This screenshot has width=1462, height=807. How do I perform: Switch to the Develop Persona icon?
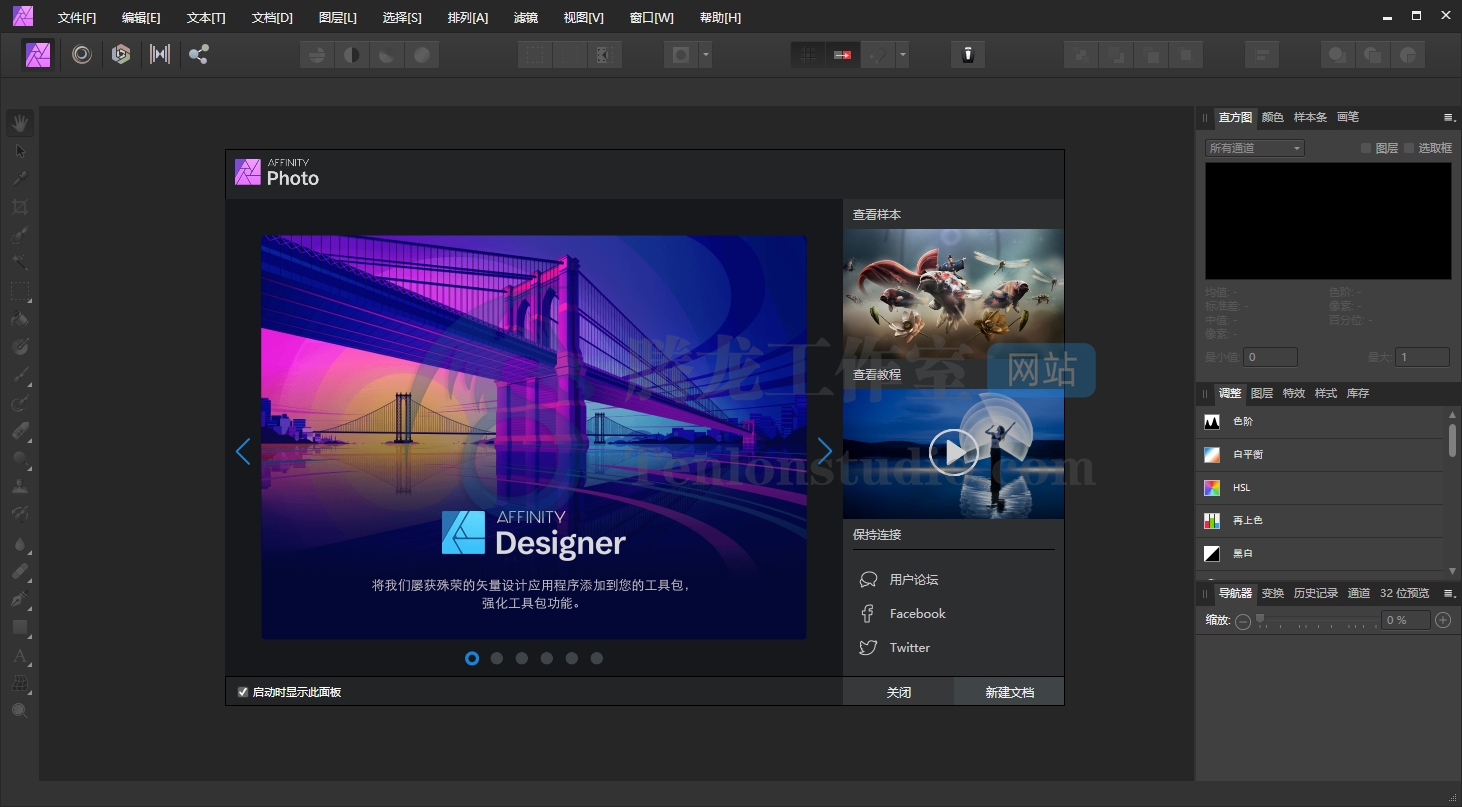click(x=121, y=54)
